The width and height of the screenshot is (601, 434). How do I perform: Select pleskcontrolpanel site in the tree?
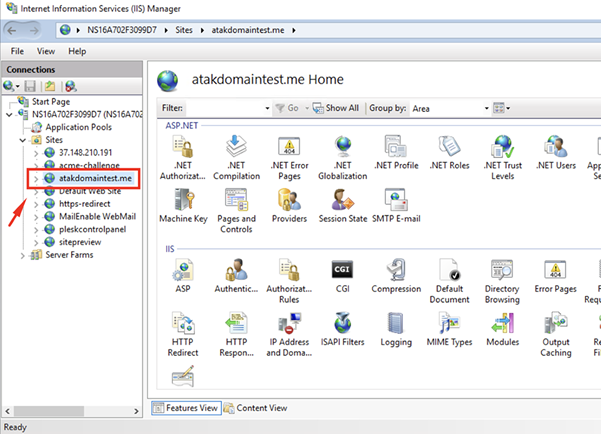(x=92, y=229)
